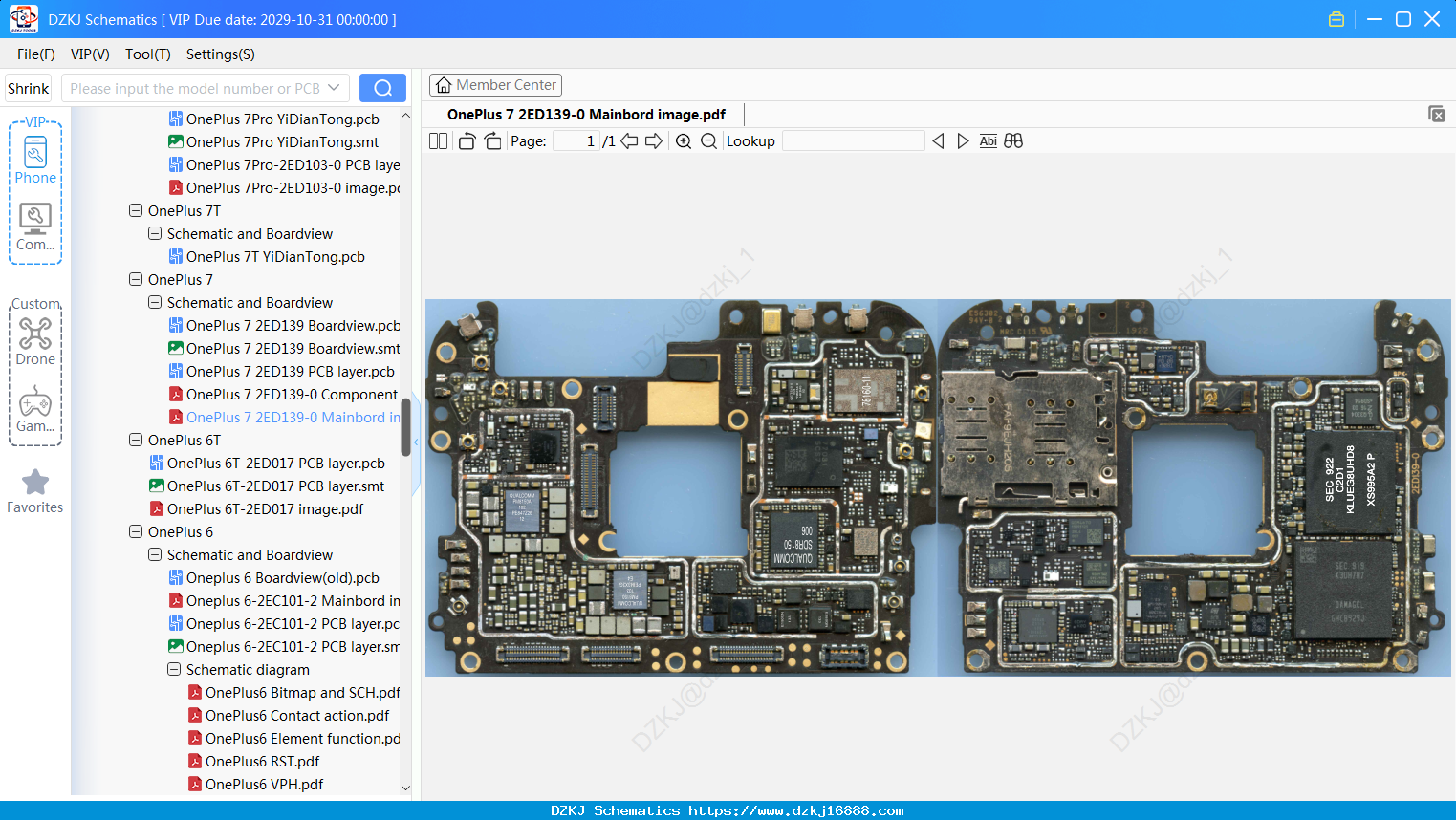The height and width of the screenshot is (820, 1456).
Task: Open the Tool(T) menu
Action: coord(148,54)
